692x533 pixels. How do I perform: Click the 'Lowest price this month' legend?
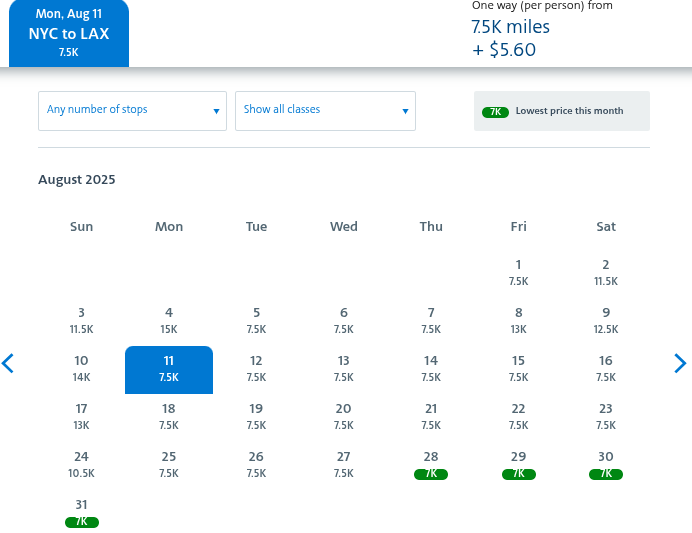pyautogui.click(x=561, y=111)
